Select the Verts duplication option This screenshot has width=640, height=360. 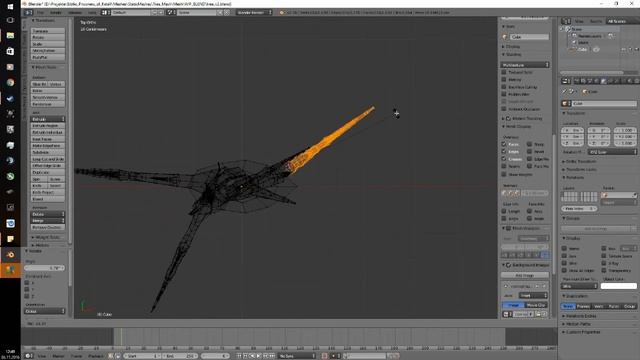tap(599, 306)
